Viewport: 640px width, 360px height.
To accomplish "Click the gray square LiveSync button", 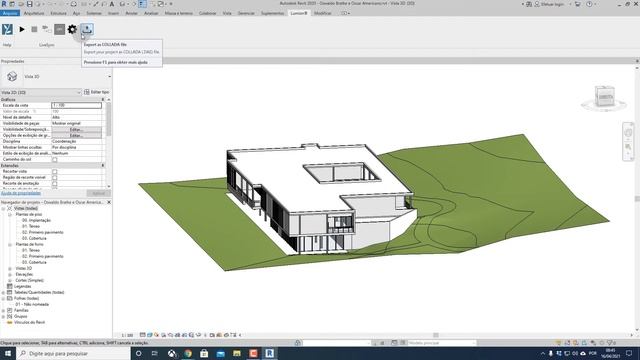I will (x=60, y=29).
